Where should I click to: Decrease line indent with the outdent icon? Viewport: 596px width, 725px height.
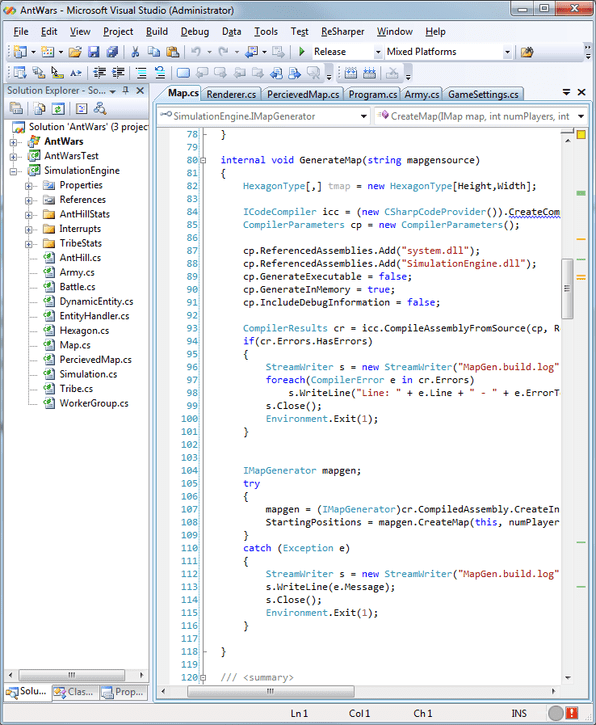[x=99, y=73]
